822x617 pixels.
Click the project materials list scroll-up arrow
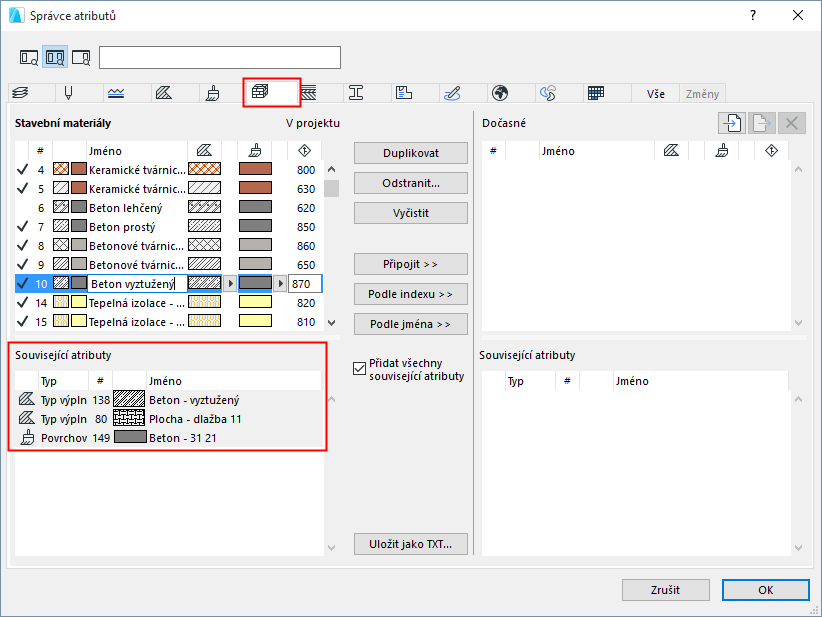click(x=331, y=169)
